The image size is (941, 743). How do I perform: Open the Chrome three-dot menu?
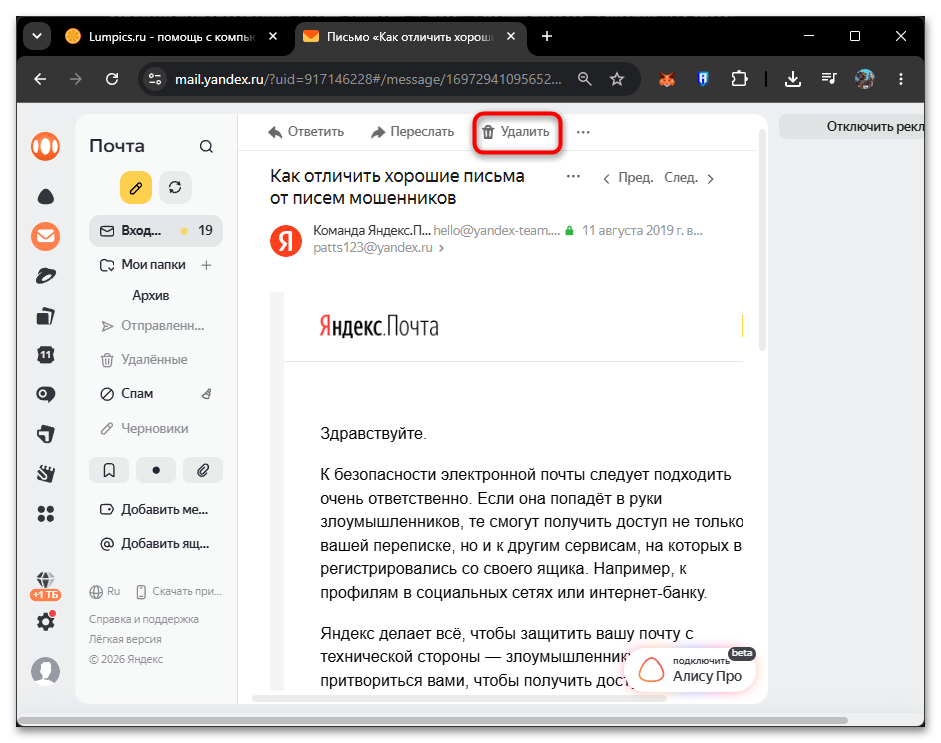(x=901, y=79)
